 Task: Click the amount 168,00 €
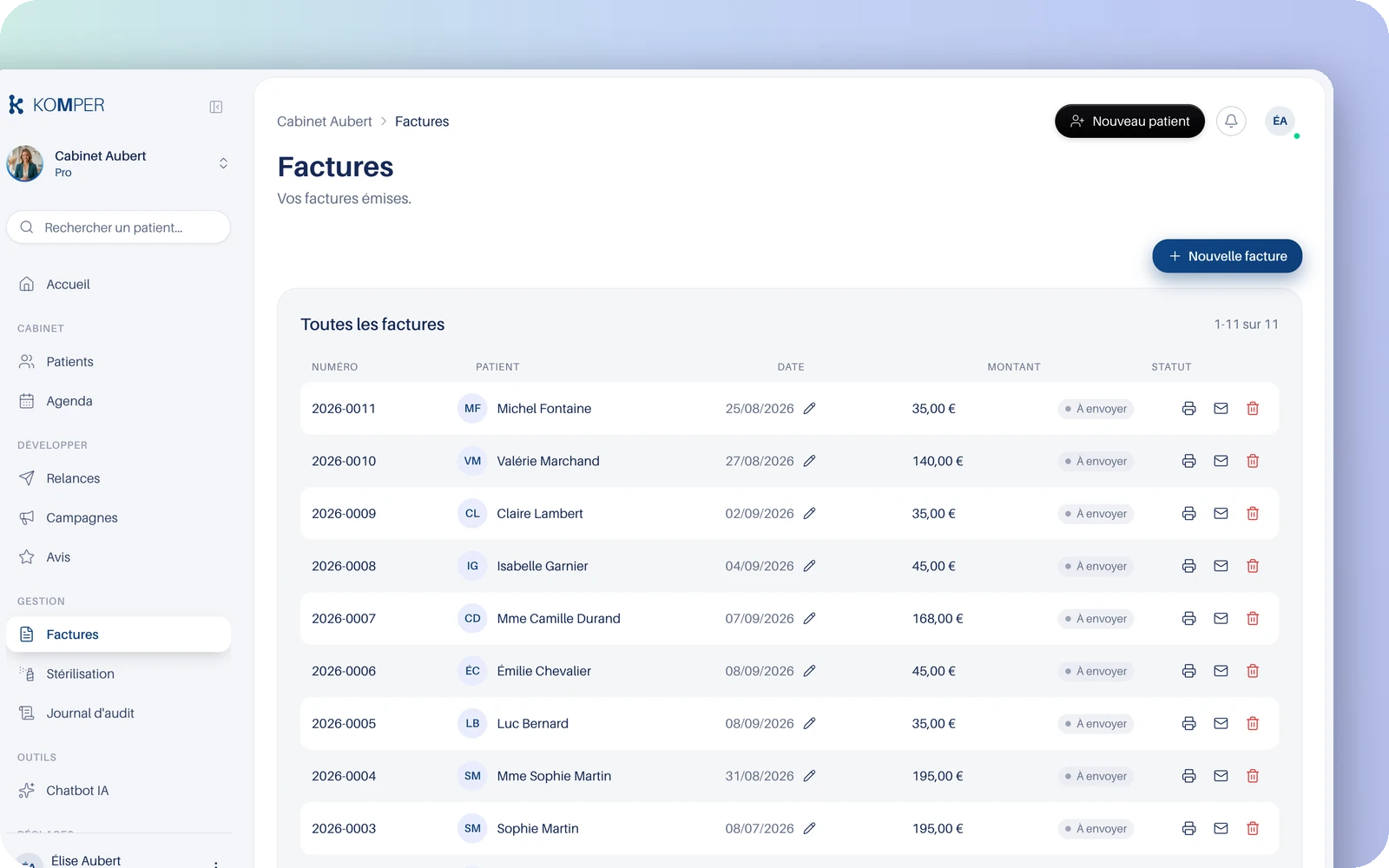(938, 619)
